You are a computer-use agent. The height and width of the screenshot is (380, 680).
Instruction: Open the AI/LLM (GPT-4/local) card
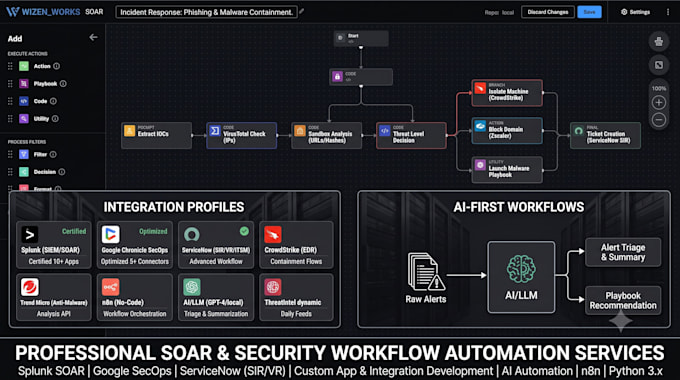[216, 297]
